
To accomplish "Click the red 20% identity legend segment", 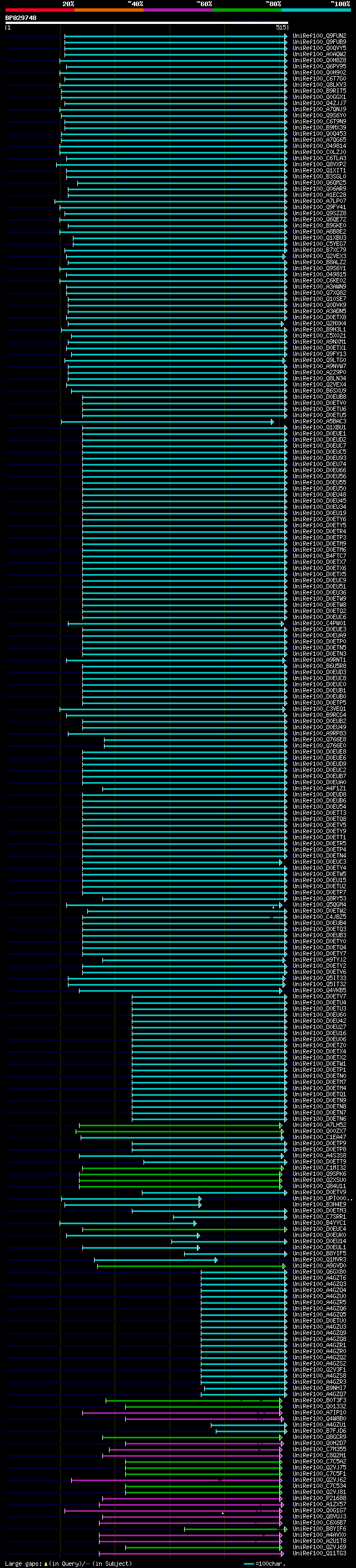I will point(39,10).
